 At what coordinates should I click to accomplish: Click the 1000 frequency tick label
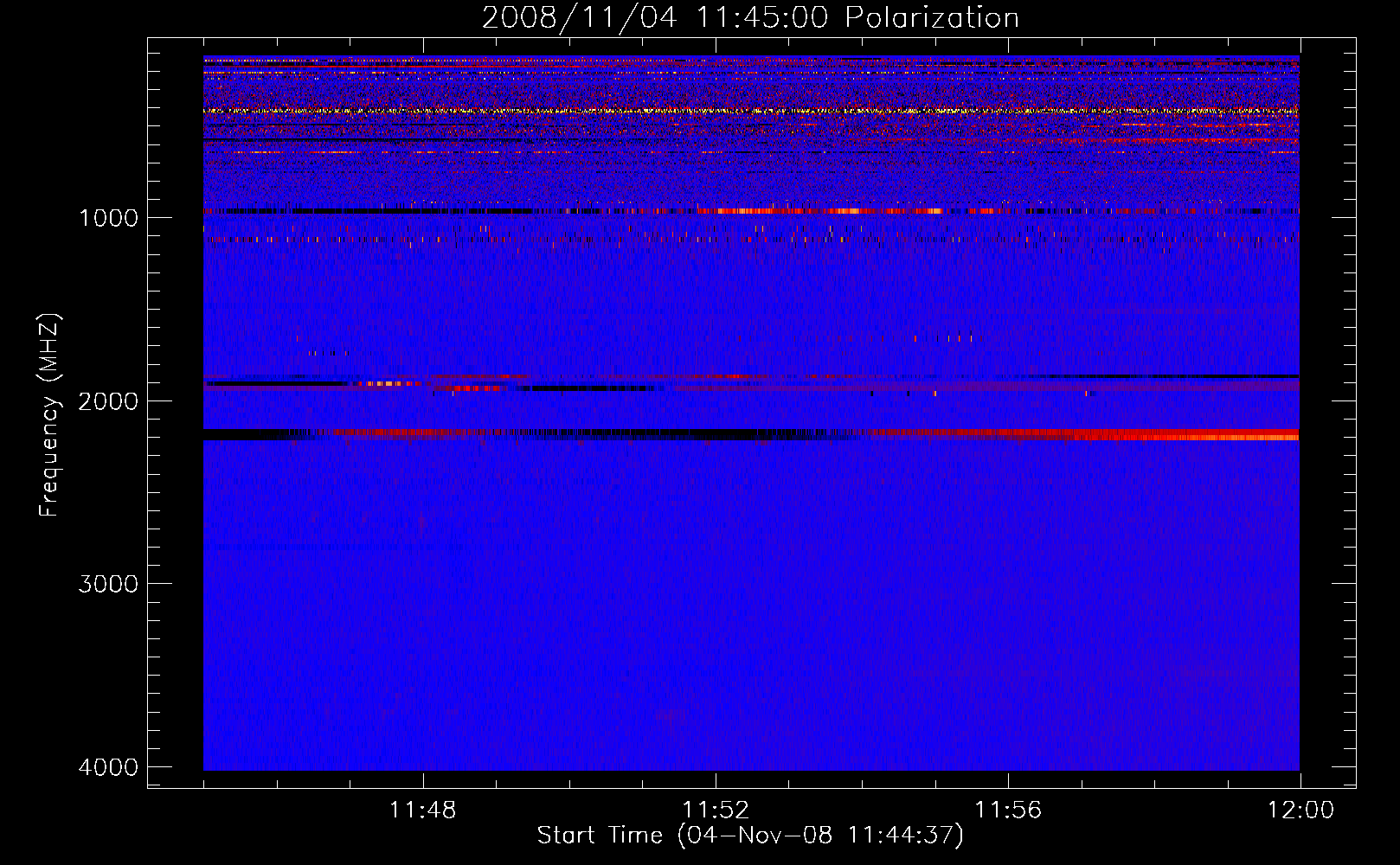coord(108,217)
